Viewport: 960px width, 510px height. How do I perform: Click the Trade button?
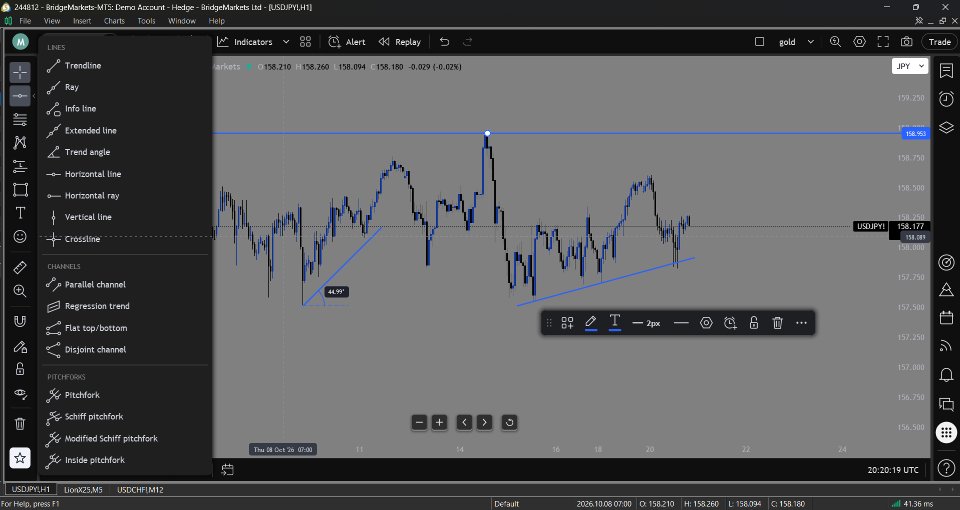click(x=939, y=42)
